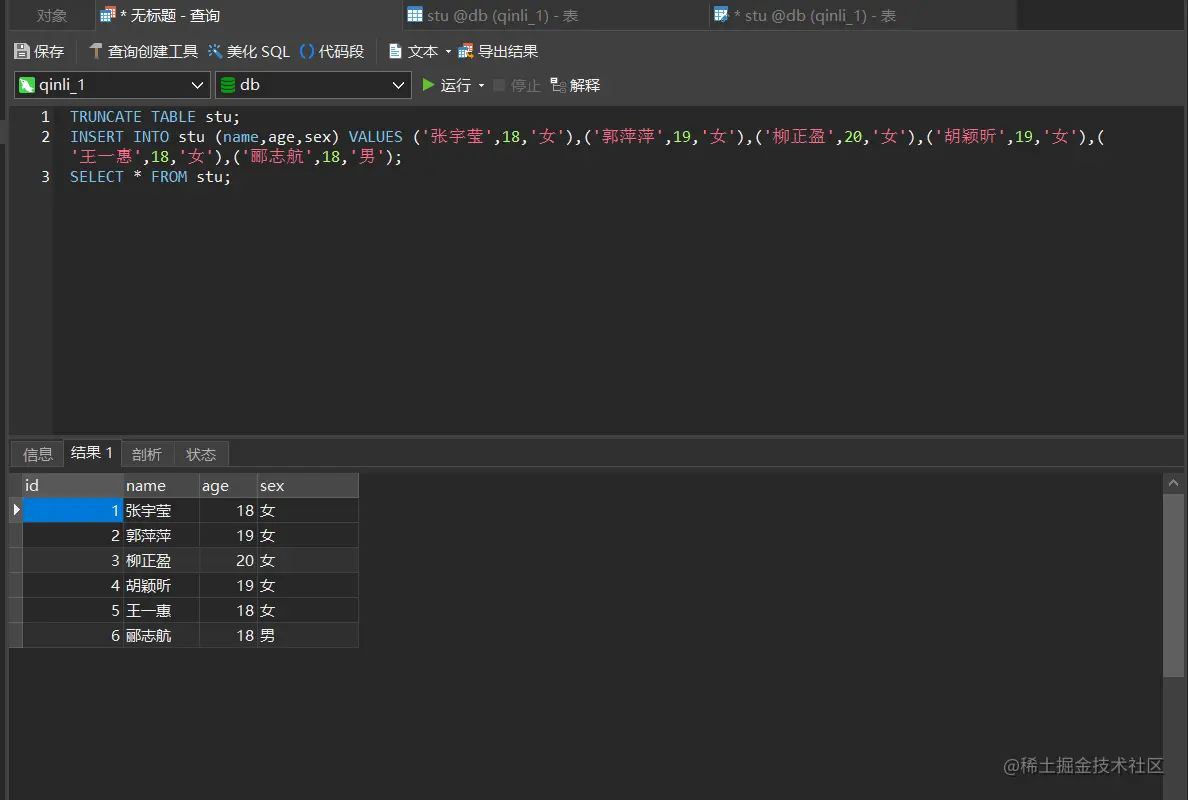This screenshot has height=800, width=1188.
Task: Open the Info (信息) result tab
Action: (x=38, y=454)
